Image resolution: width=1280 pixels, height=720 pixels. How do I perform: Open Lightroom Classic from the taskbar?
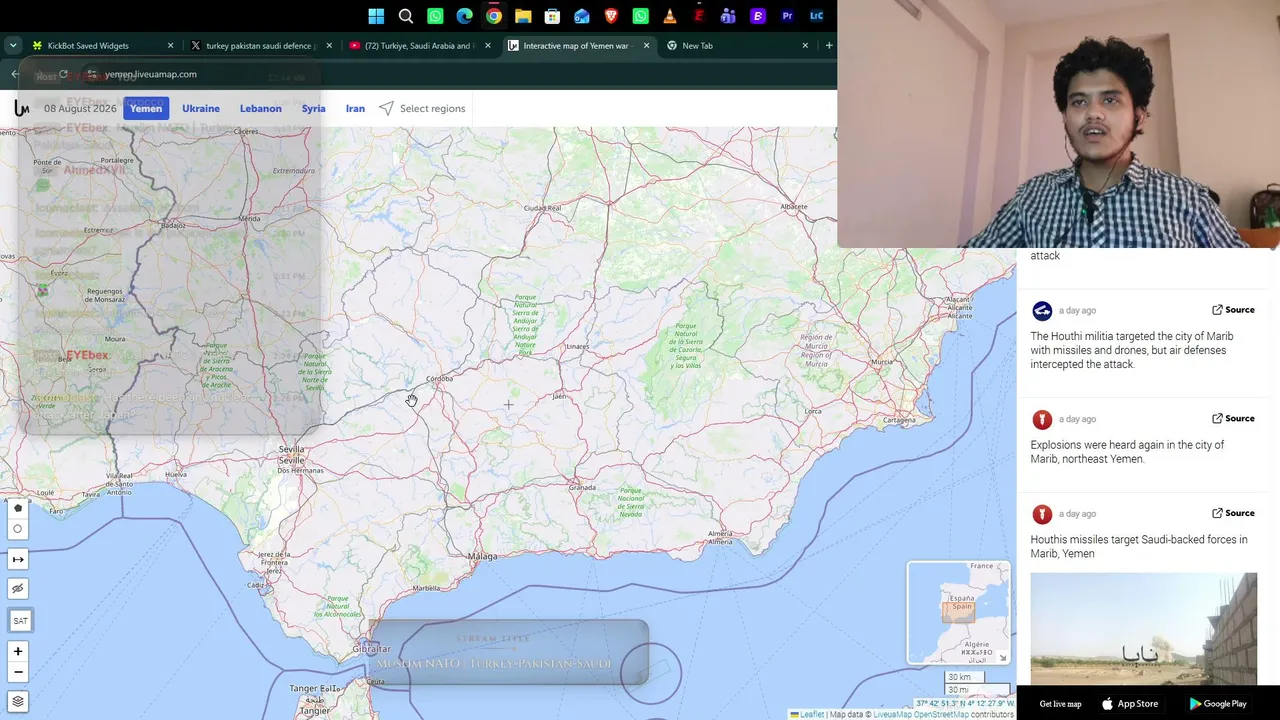pyautogui.click(x=816, y=16)
